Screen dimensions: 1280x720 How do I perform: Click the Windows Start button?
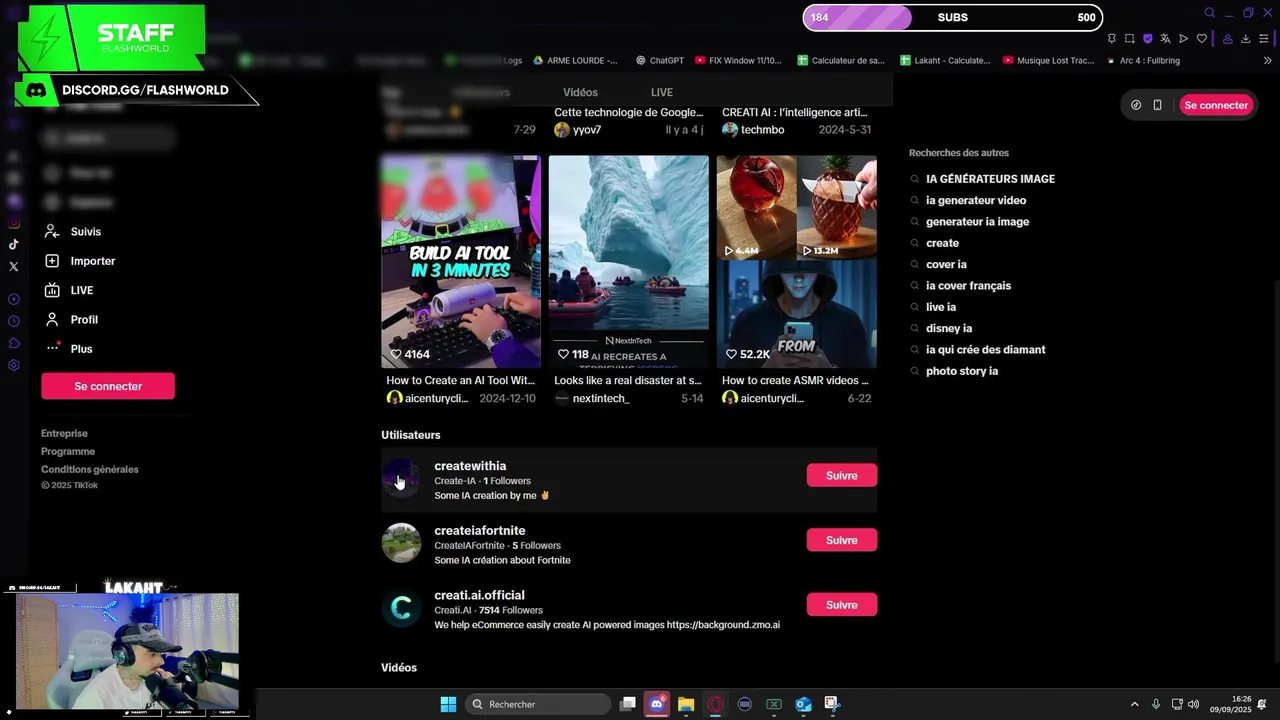point(448,704)
